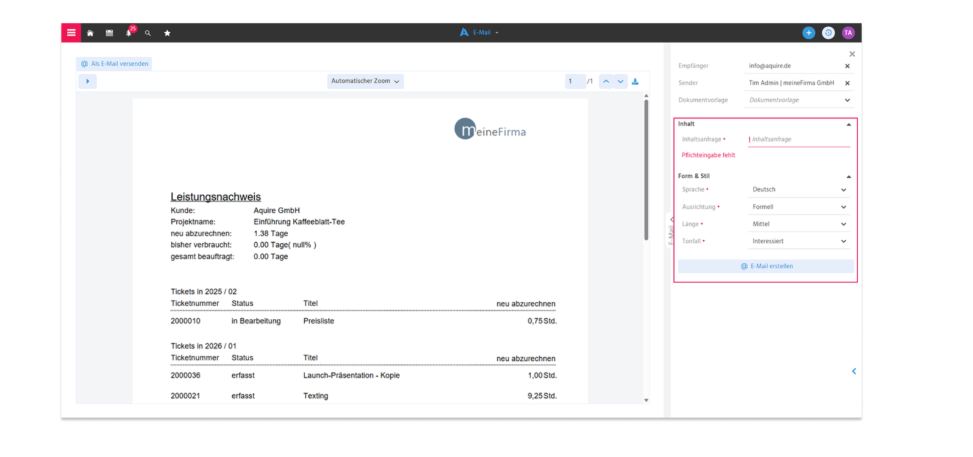Go to the home icon
The width and height of the screenshot is (973, 457).
point(91,33)
